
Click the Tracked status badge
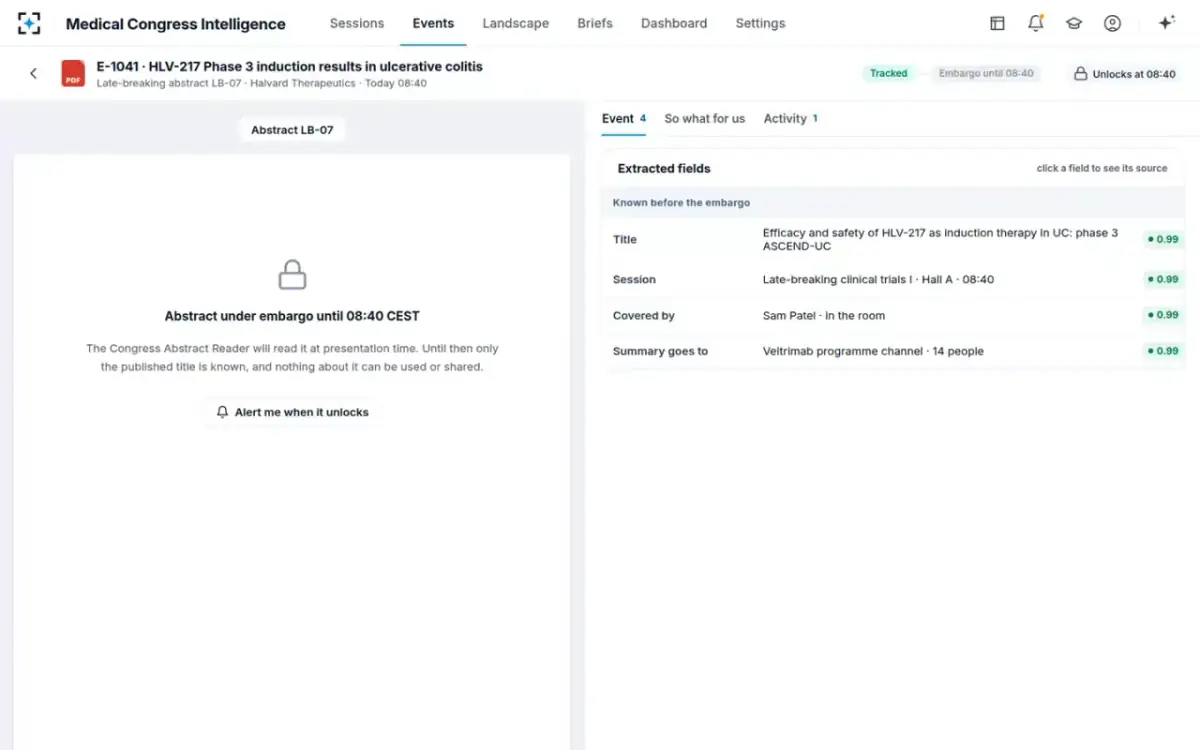click(888, 73)
